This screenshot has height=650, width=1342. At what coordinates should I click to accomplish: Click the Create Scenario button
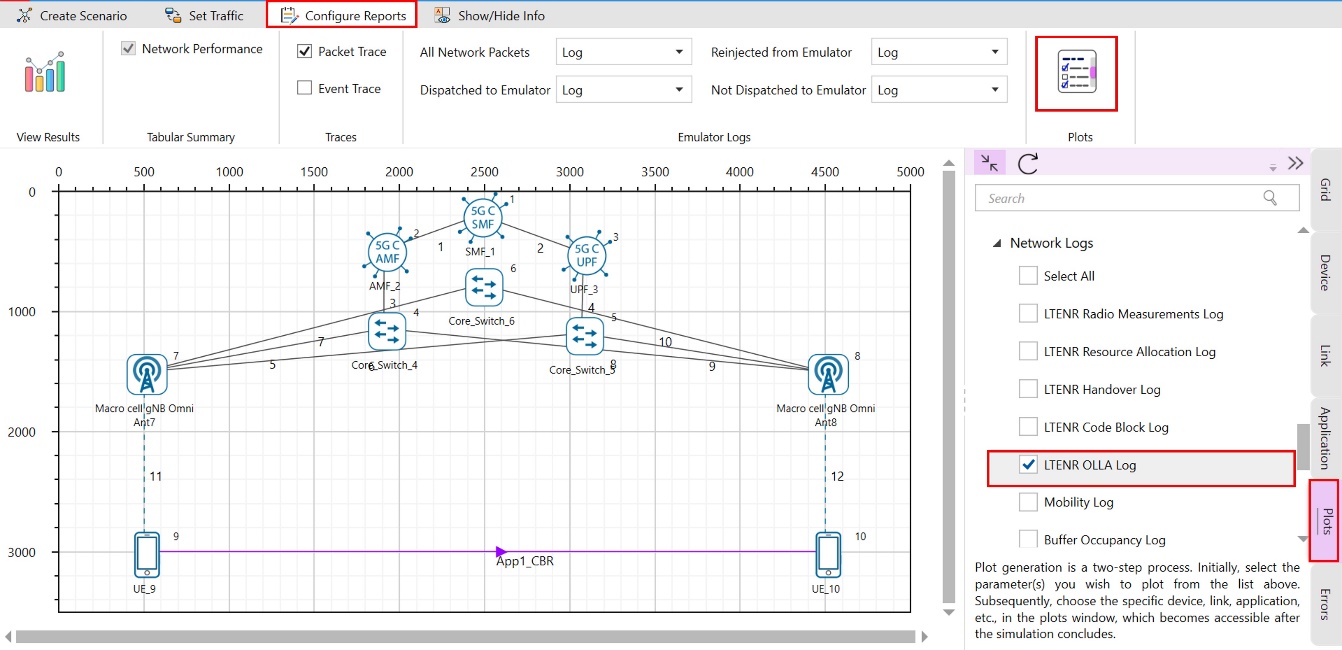tap(71, 15)
